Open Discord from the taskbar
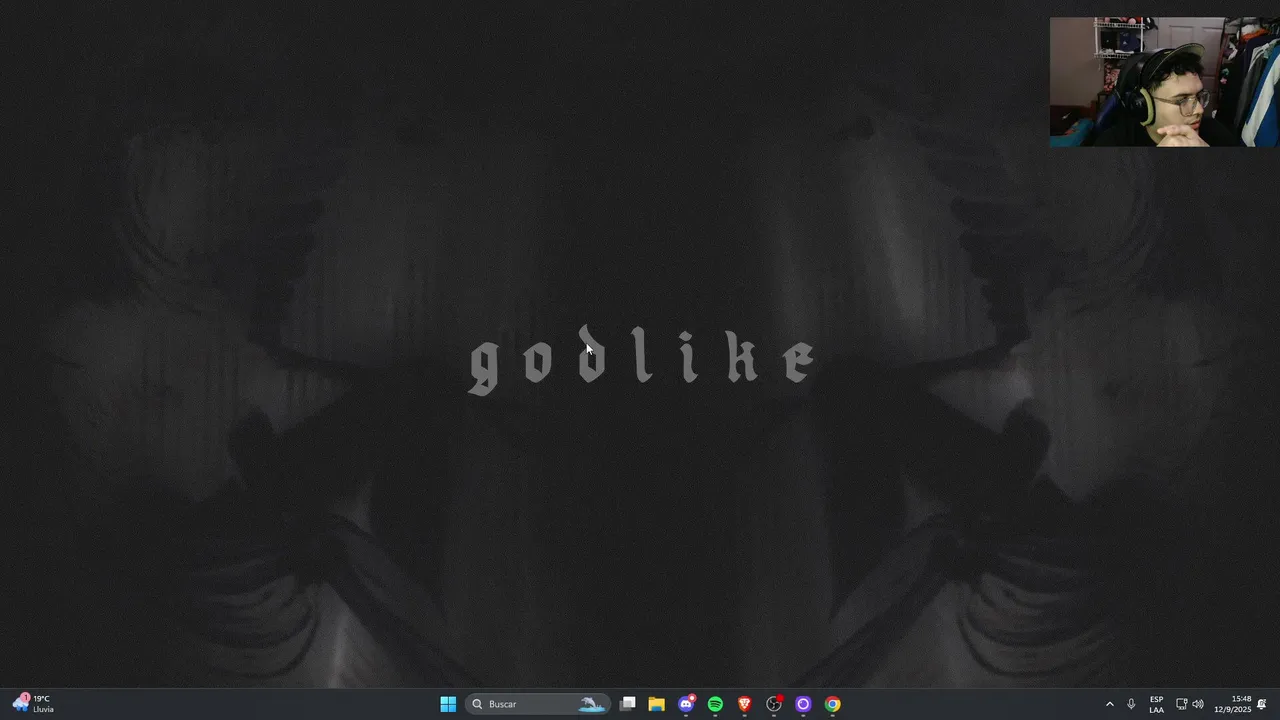 [686, 704]
